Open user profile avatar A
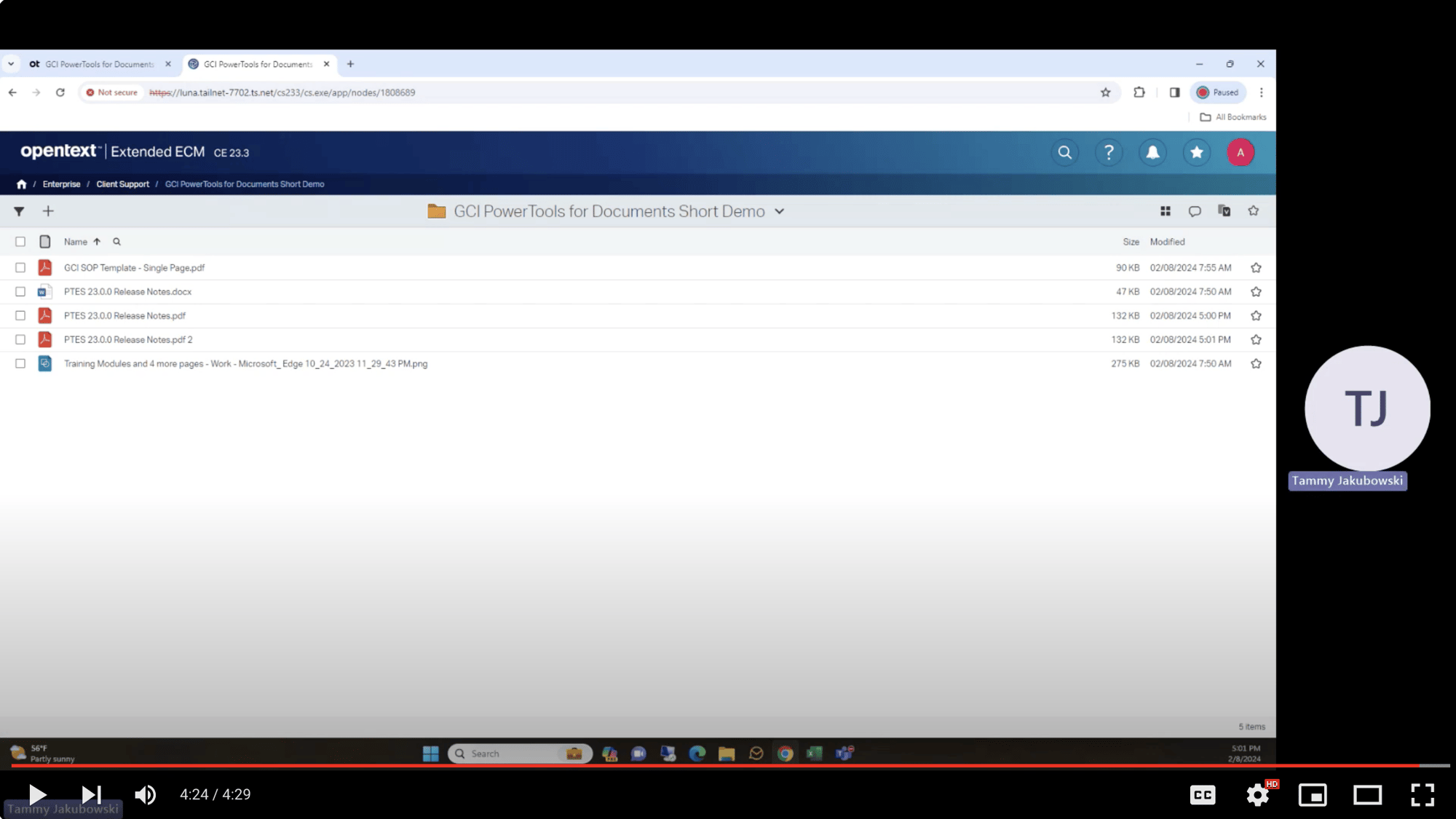 pyautogui.click(x=1241, y=152)
